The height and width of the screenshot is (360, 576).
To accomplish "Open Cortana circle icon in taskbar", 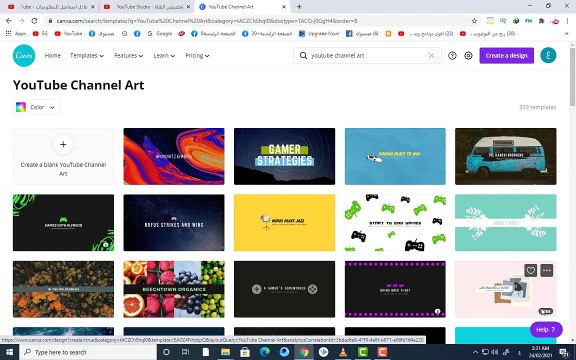I will [x=166, y=352].
